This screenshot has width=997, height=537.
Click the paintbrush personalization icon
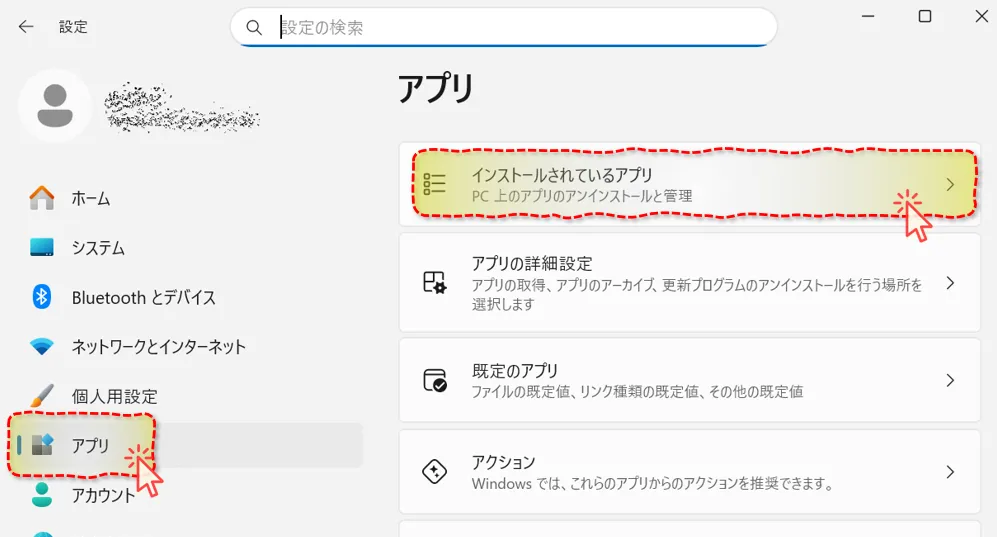click(x=42, y=395)
